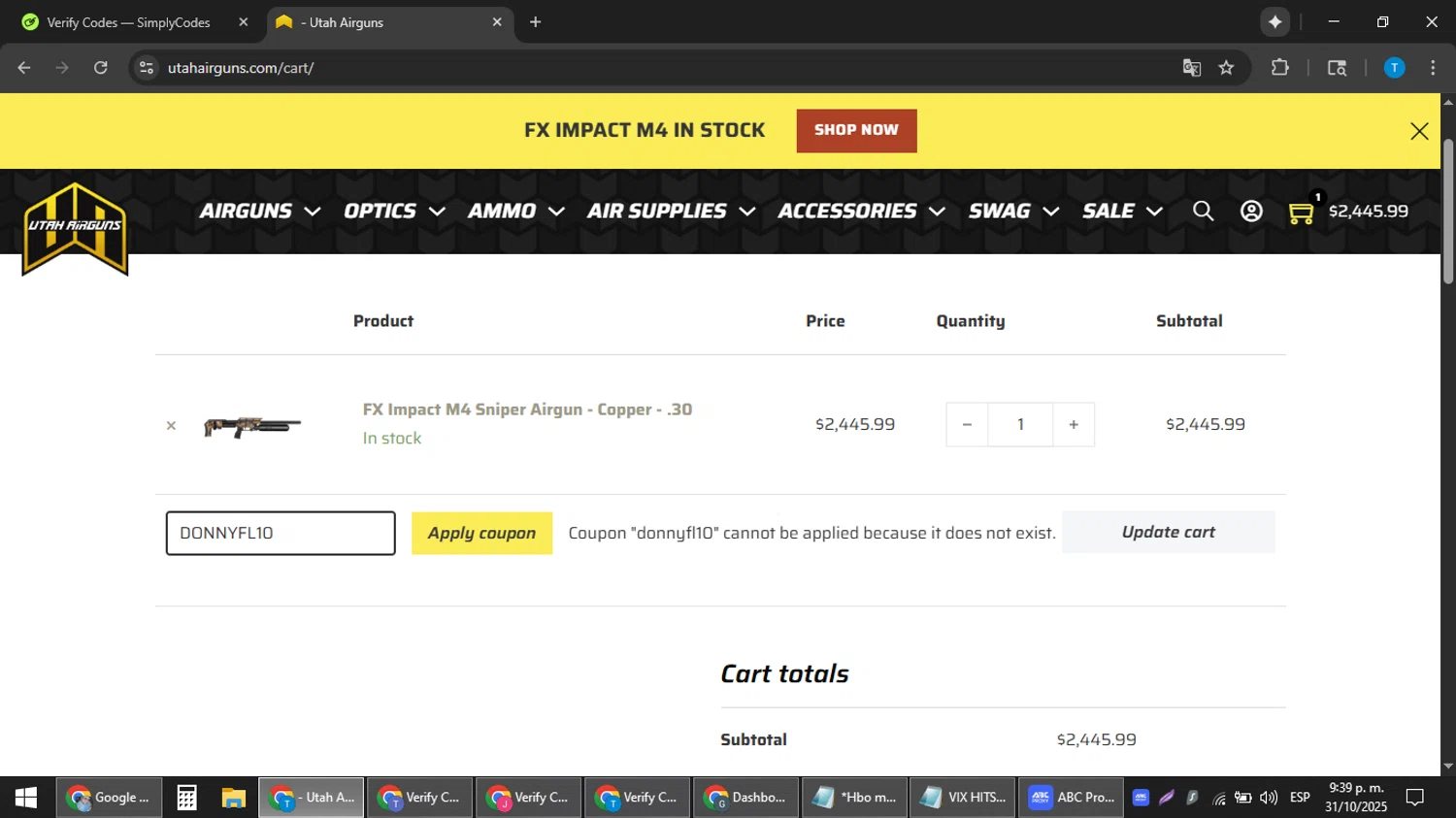
Task: Click the In stock status text
Action: click(392, 439)
